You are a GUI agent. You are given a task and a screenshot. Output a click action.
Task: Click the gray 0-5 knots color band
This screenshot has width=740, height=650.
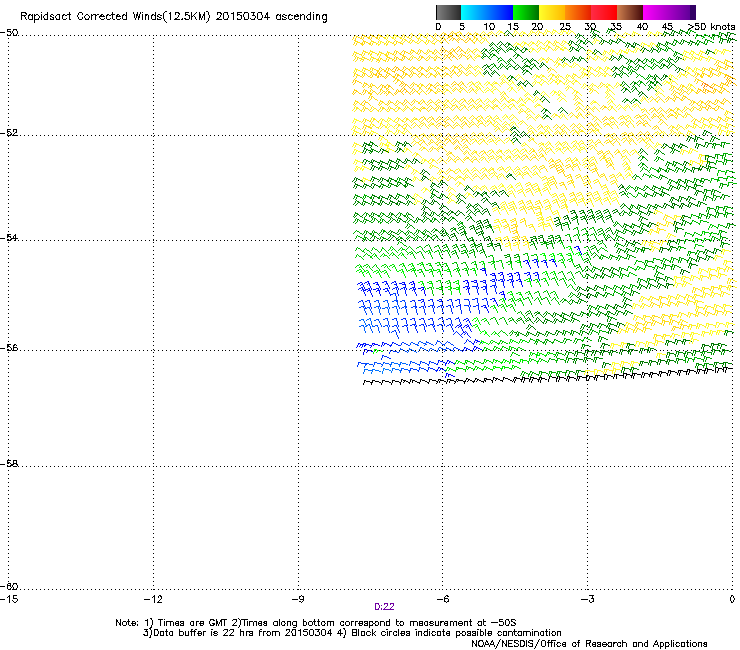(x=448, y=12)
